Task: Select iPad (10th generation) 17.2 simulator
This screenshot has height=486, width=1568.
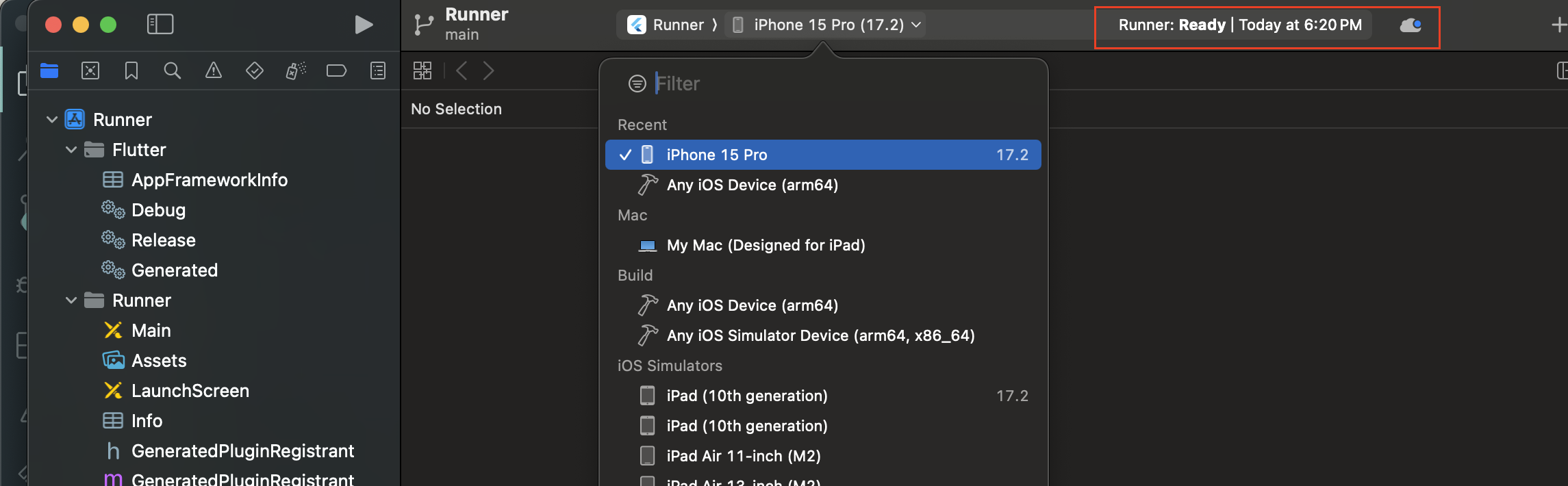Action: tap(823, 396)
